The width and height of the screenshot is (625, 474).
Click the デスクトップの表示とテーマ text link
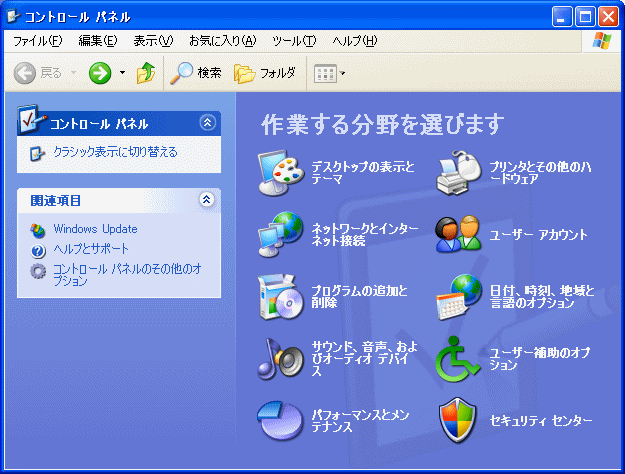coord(363,173)
